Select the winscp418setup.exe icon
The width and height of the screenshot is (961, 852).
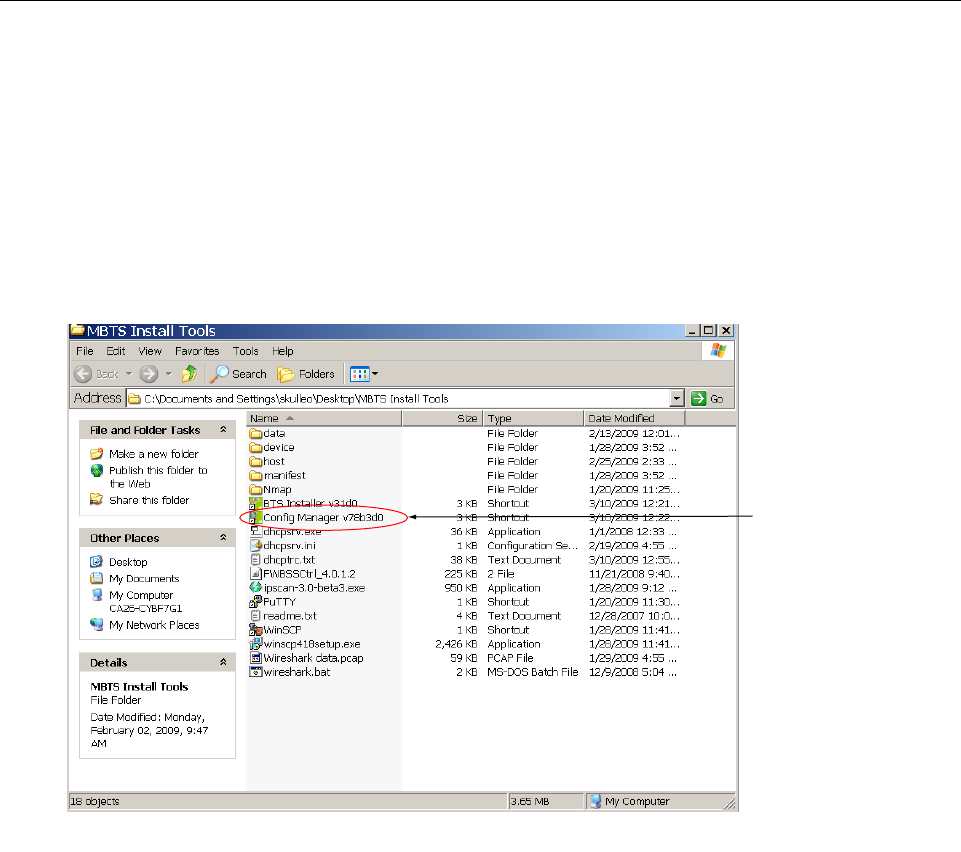[256, 644]
